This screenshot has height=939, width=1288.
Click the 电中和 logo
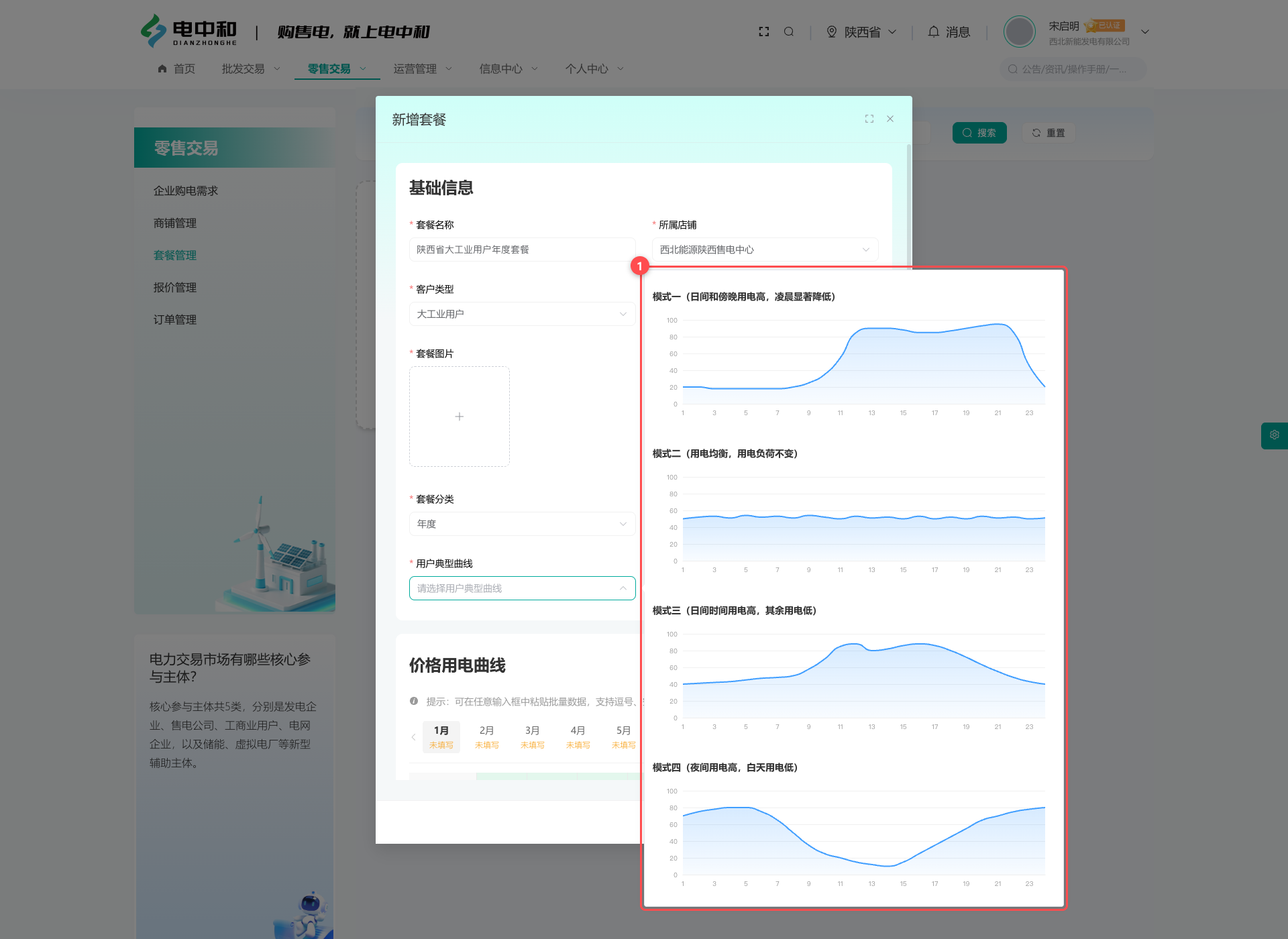189,32
